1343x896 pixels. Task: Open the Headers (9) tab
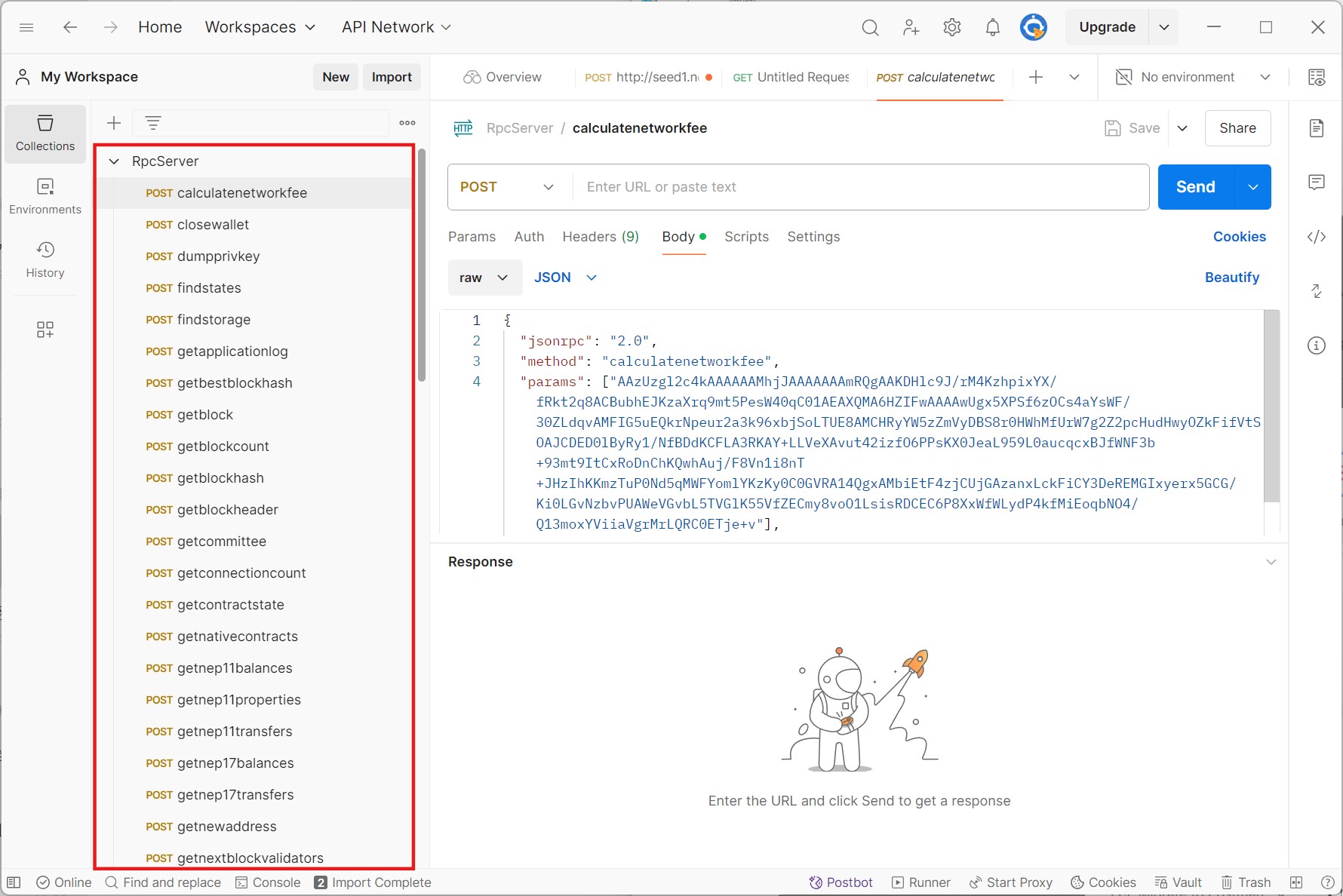(601, 237)
